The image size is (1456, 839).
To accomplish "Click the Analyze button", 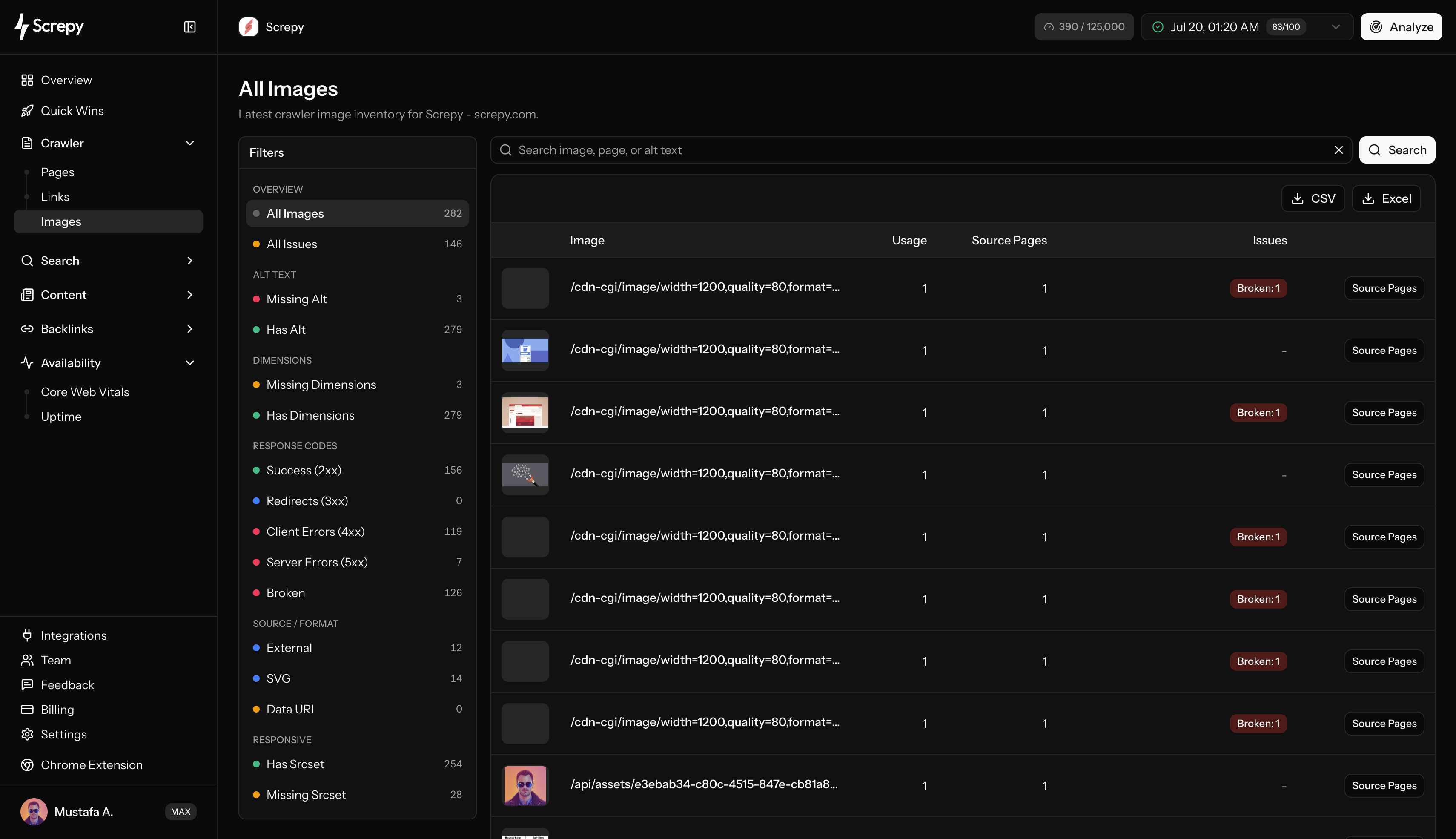I will [1401, 27].
